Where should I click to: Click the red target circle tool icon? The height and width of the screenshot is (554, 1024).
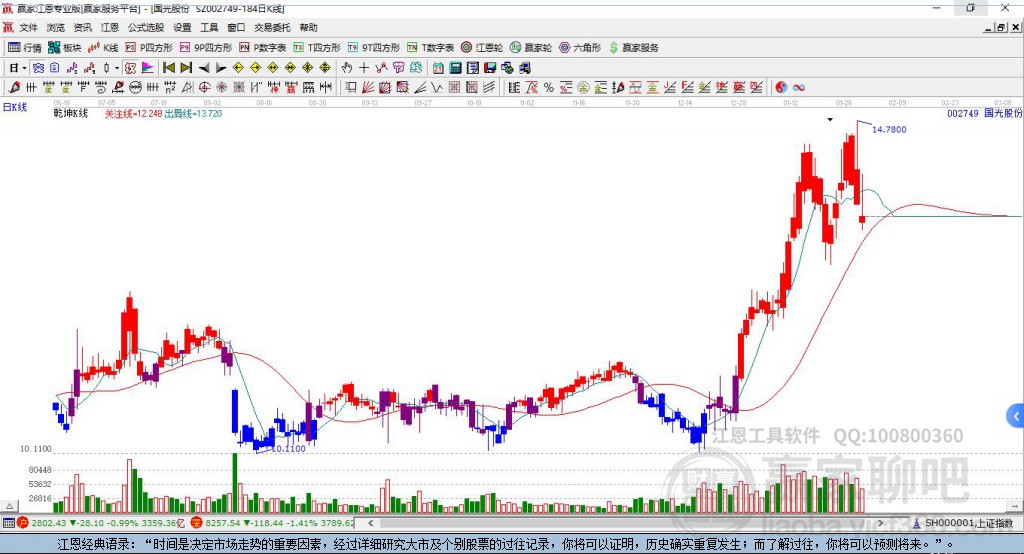tap(204, 88)
